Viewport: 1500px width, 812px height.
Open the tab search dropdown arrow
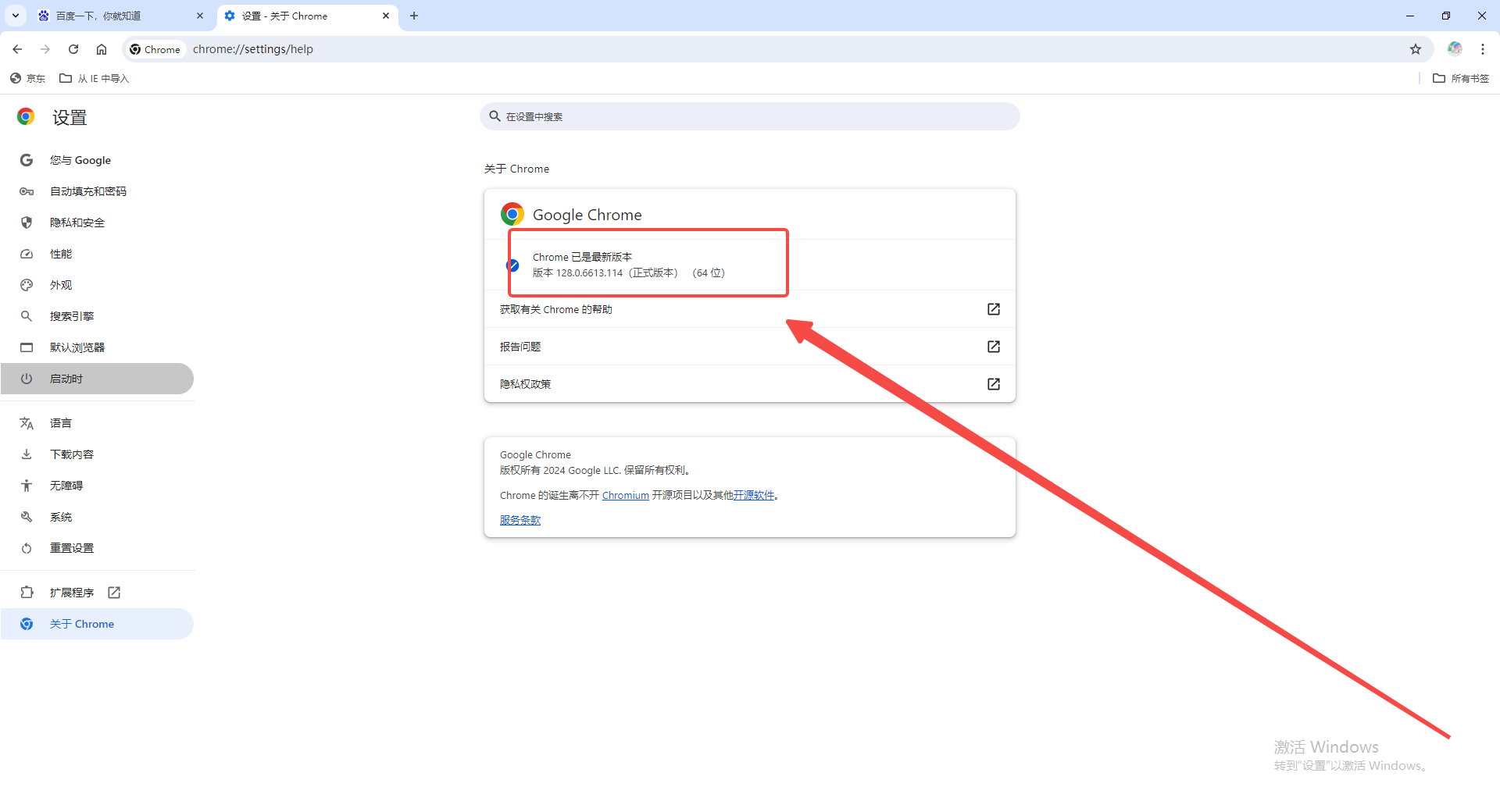tap(16, 16)
